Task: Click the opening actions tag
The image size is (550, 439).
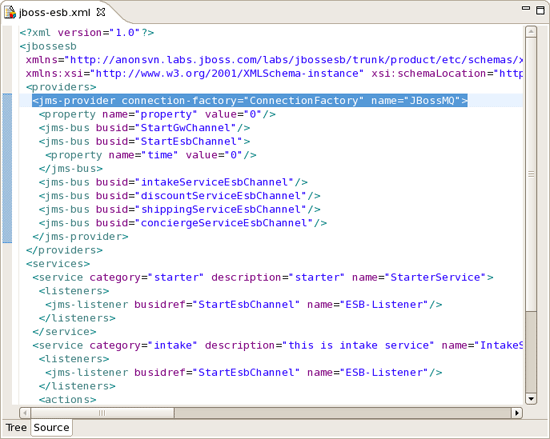Action: click(x=67, y=400)
